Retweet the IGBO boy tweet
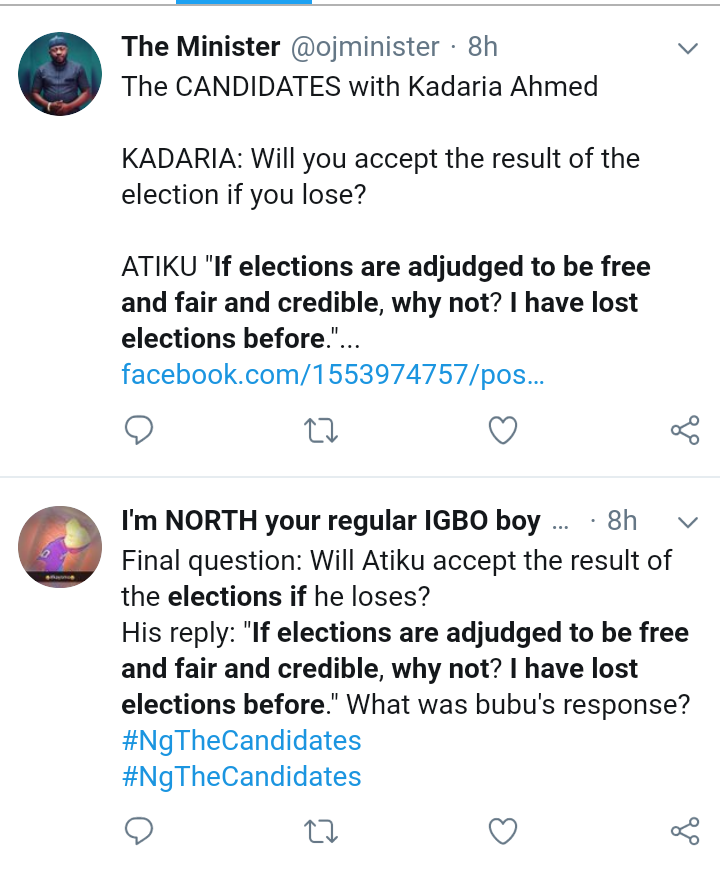This screenshot has width=720, height=872. click(x=320, y=830)
